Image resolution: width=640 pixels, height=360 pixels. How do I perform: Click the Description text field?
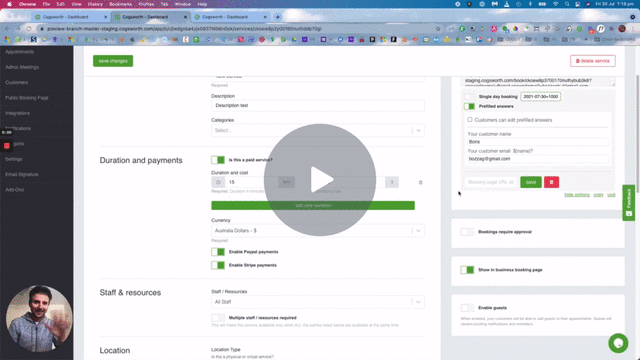coord(318,105)
